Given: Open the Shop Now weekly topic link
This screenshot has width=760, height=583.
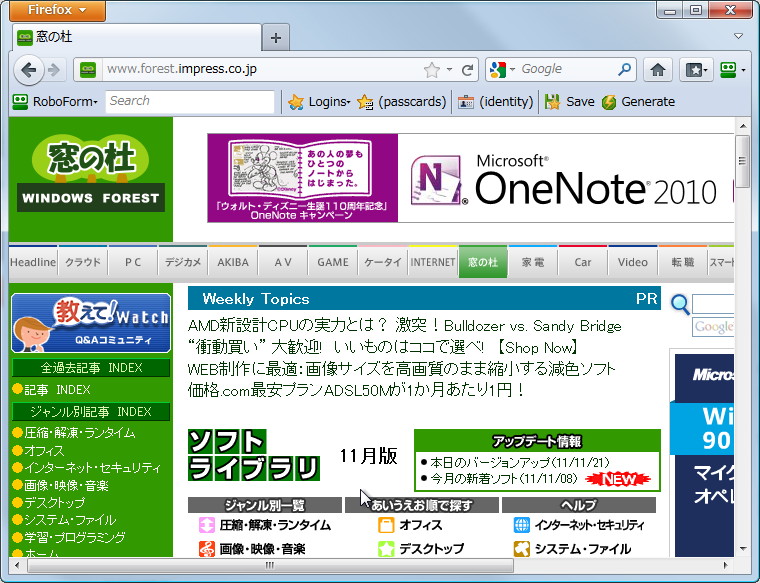Looking at the screenshot, I should [x=383, y=347].
